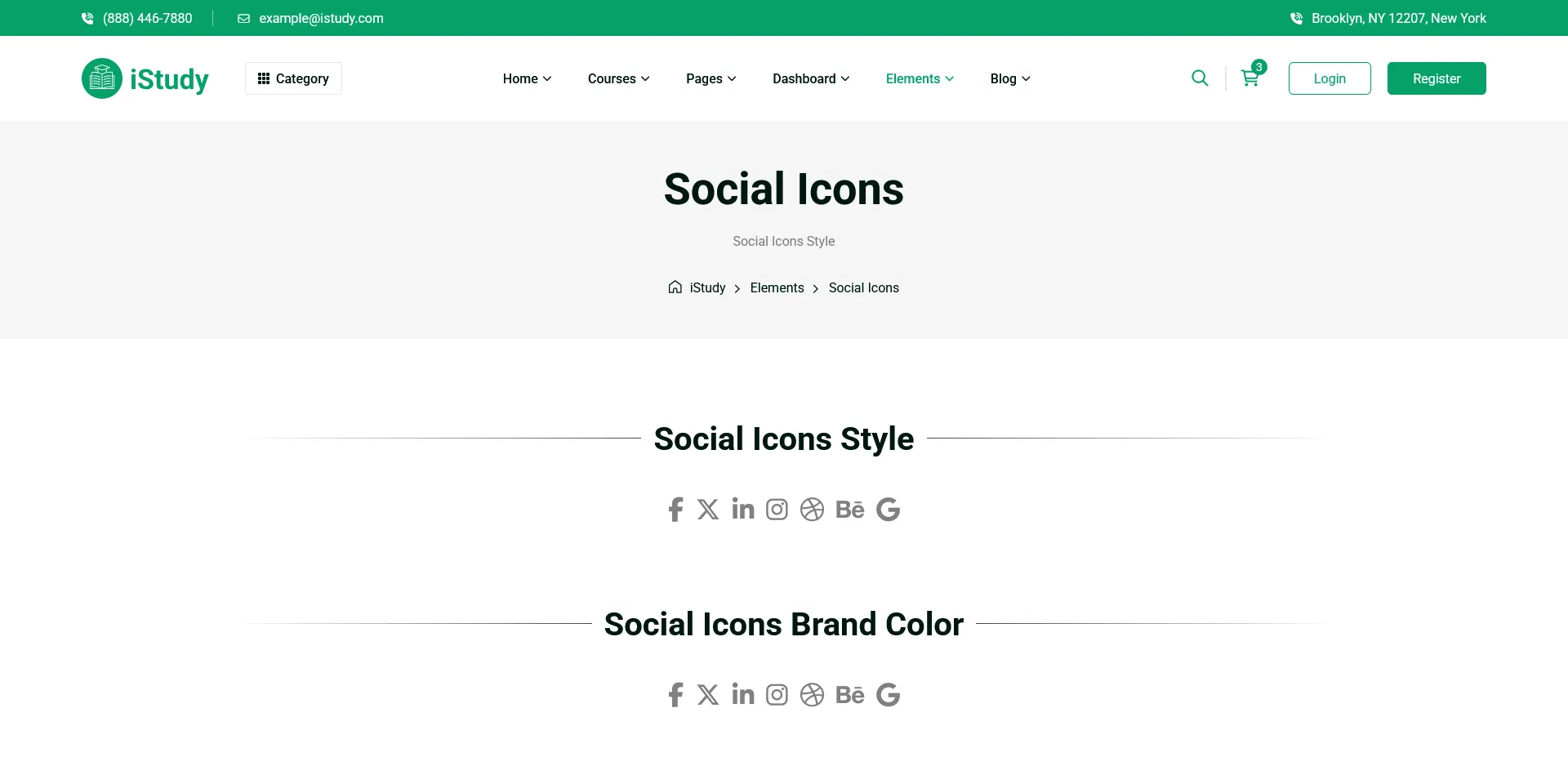Open the Pages menu item
Image resolution: width=1568 pixels, height=757 pixels.
coord(710,78)
